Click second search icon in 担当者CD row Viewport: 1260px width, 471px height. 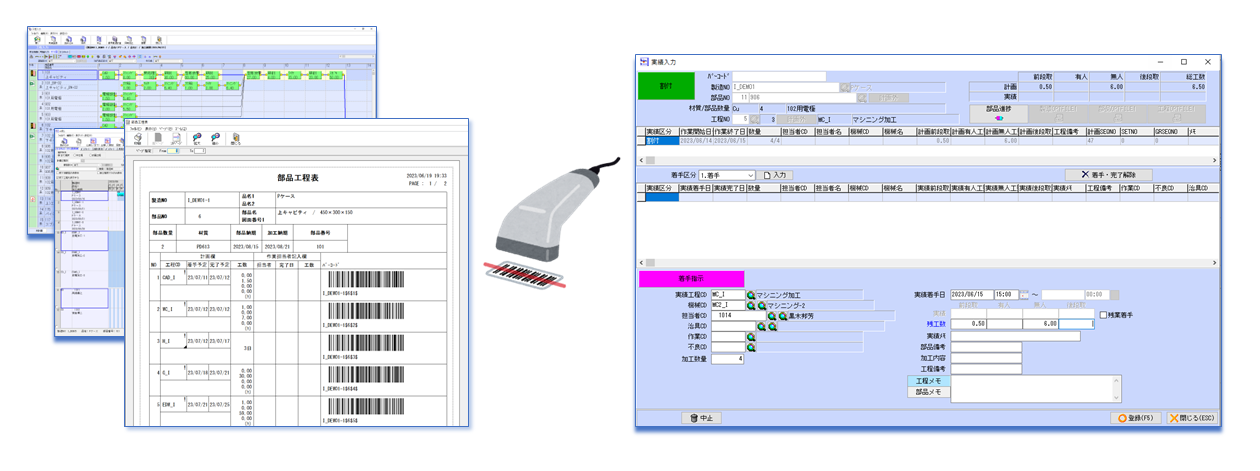coord(783,316)
